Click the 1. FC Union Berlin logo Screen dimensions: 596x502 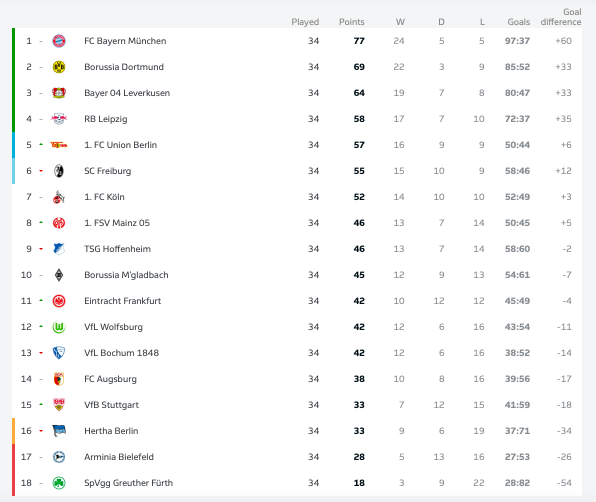(x=59, y=145)
